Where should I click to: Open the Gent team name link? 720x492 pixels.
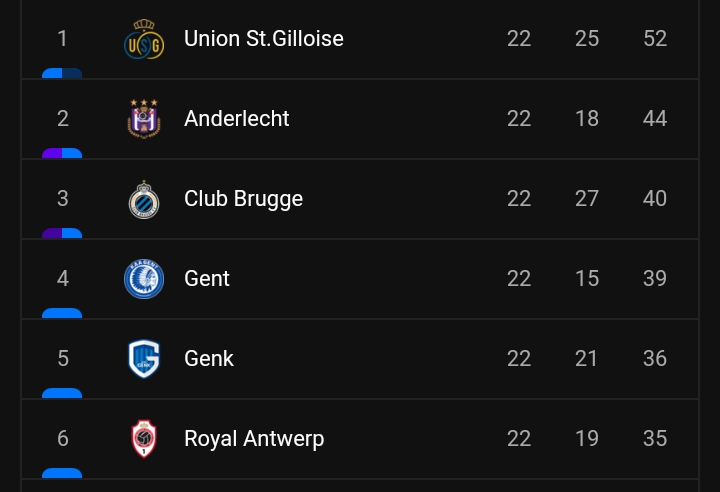click(x=207, y=278)
